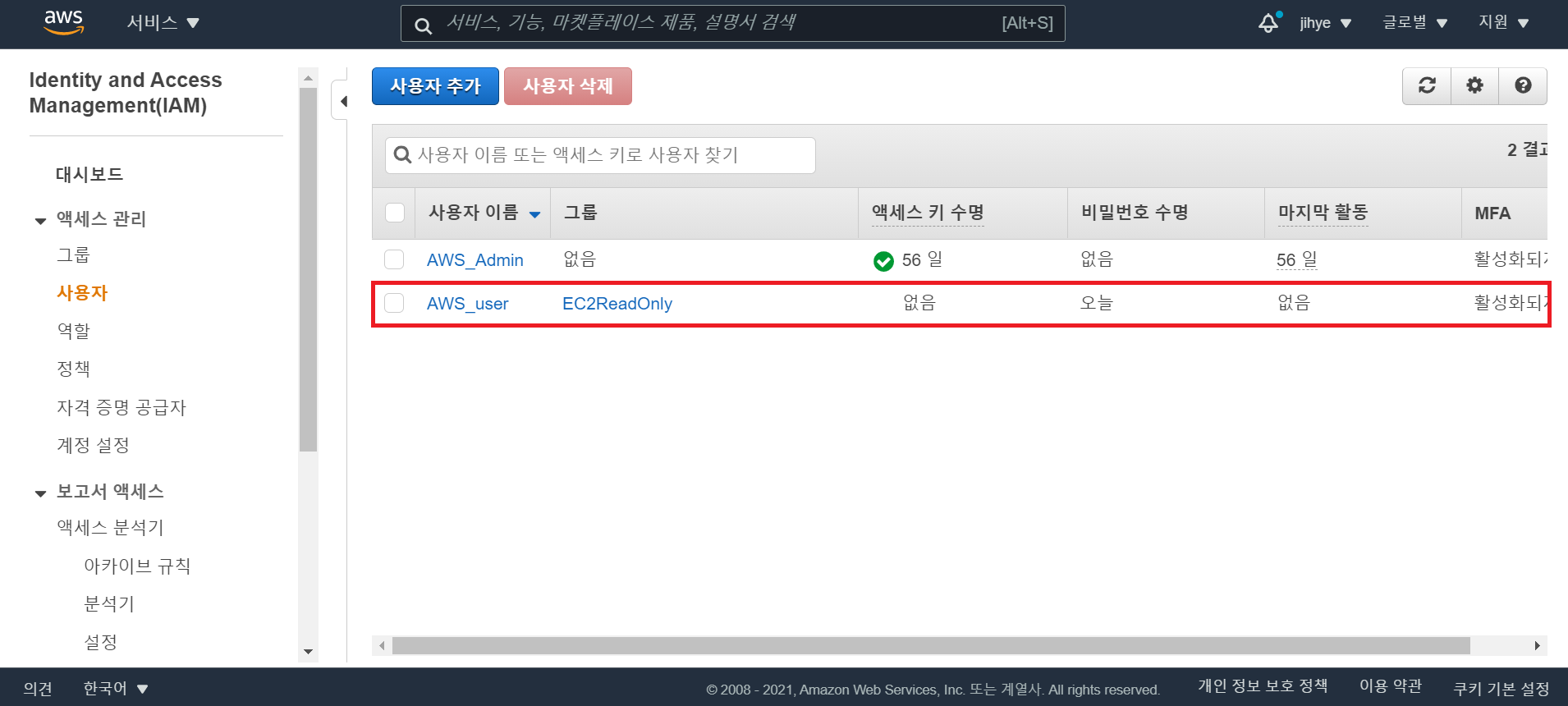Viewport: 1568px width, 706px height.
Task: Click AWS_Admin last activity '56 일'
Action: coord(1297,260)
